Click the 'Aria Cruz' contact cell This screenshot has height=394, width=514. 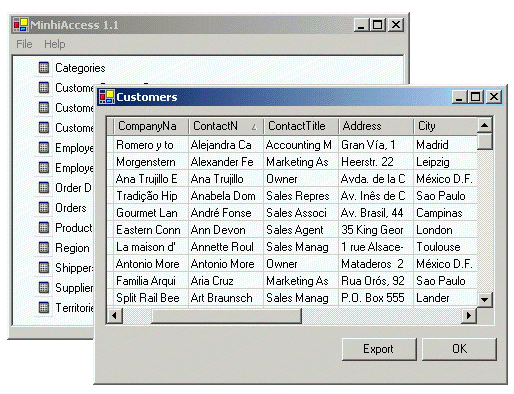226,281
